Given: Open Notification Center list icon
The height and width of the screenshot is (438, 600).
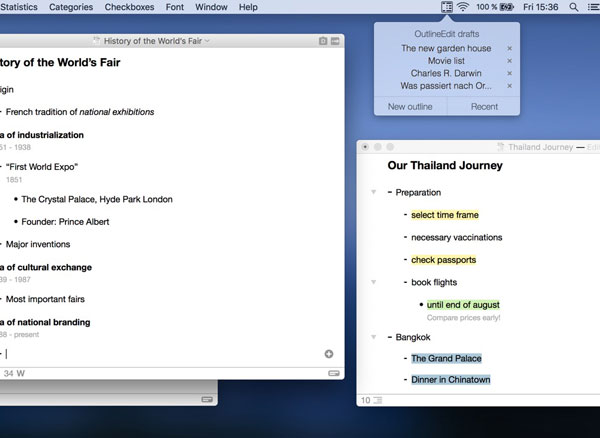Looking at the screenshot, I should click(x=593, y=7).
